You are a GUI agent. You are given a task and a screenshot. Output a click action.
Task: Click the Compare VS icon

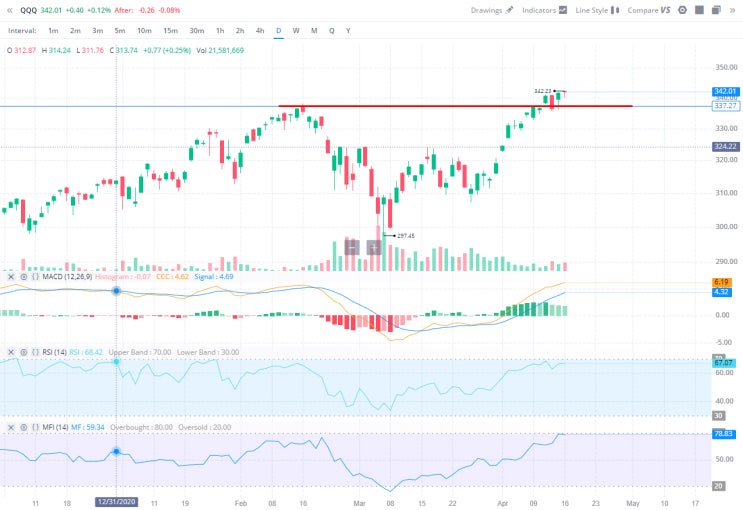(x=665, y=10)
